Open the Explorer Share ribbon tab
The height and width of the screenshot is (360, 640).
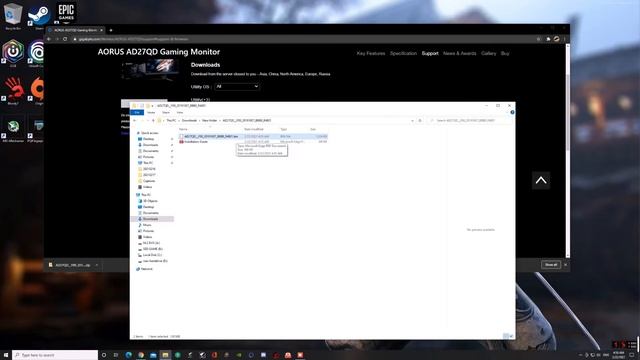coord(166,112)
